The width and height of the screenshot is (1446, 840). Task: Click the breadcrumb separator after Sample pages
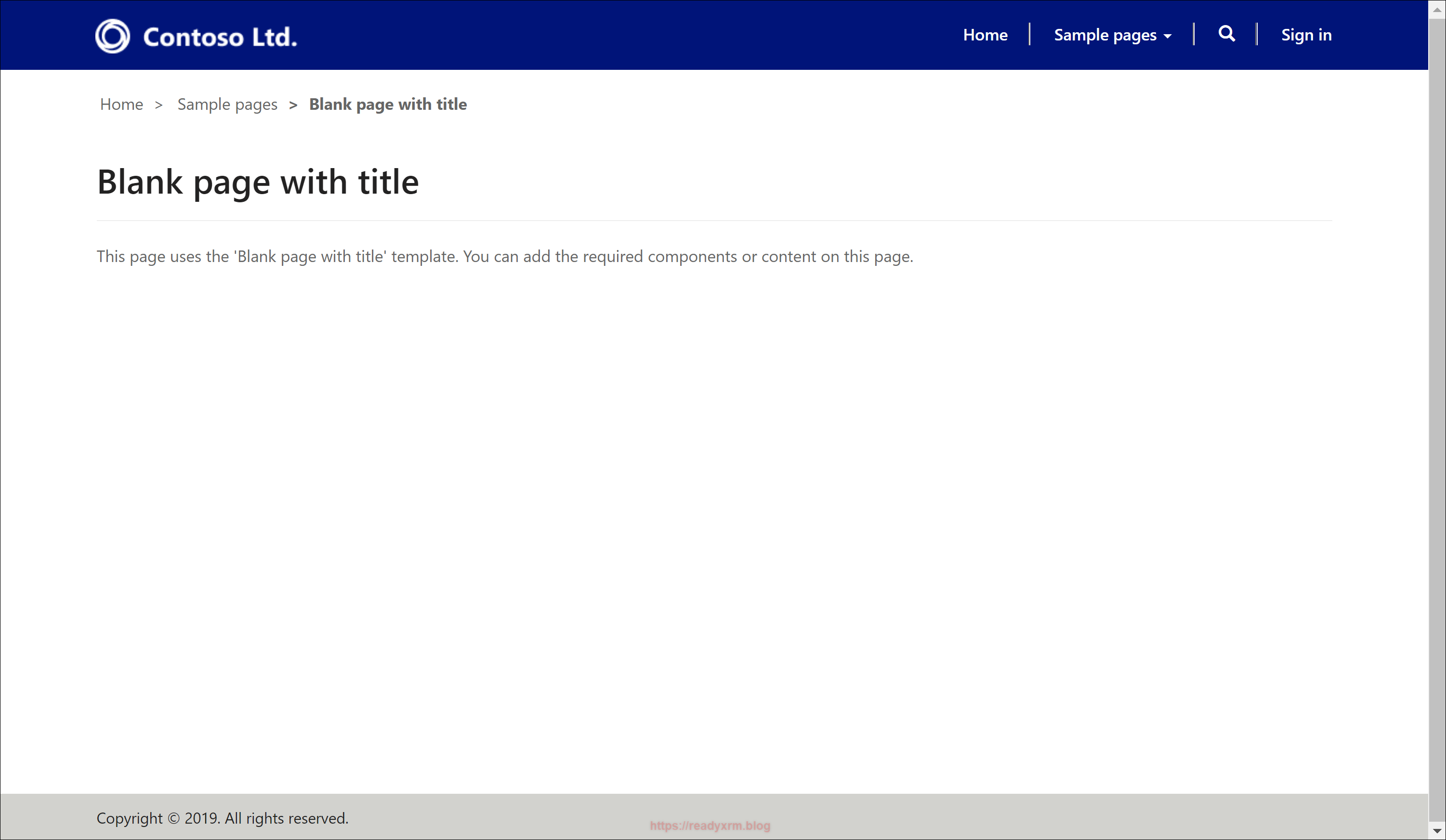tap(293, 105)
